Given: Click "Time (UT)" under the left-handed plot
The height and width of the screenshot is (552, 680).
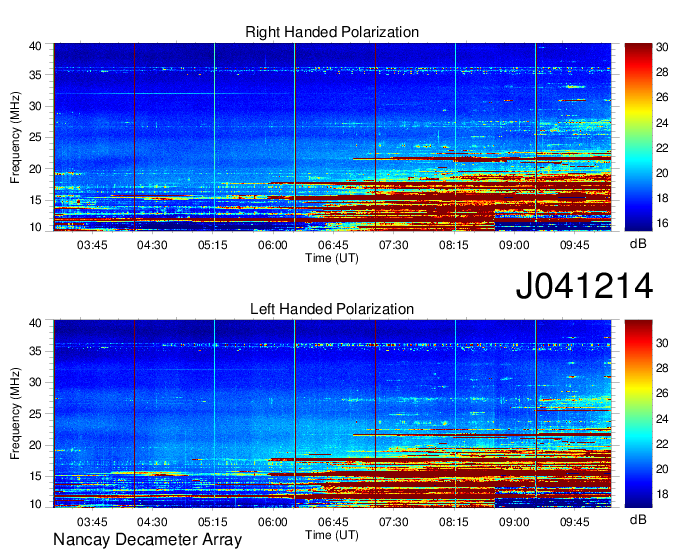Looking at the screenshot, I should click(332, 535).
